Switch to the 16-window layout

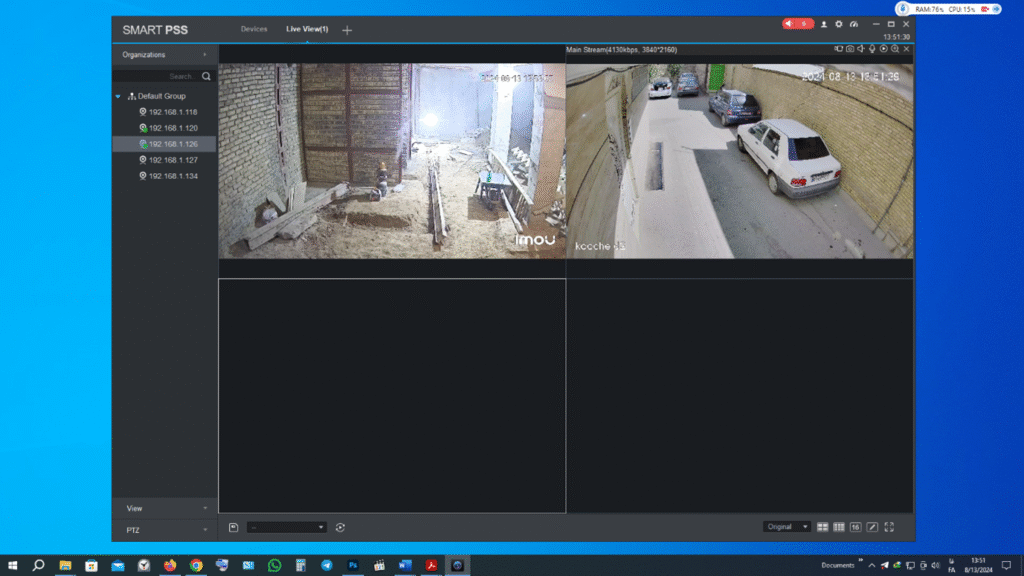pos(856,527)
